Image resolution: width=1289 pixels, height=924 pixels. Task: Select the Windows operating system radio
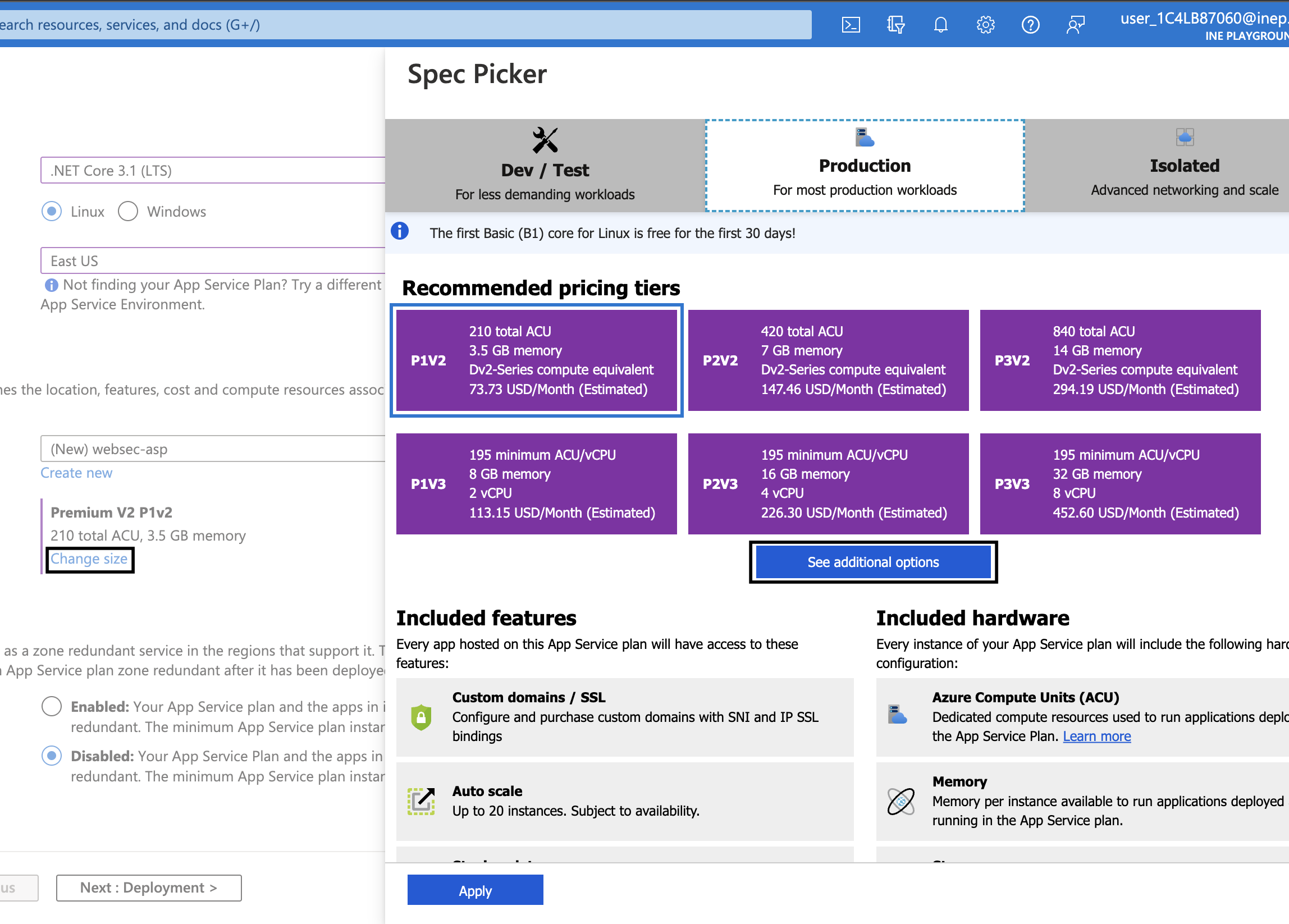[x=128, y=212]
